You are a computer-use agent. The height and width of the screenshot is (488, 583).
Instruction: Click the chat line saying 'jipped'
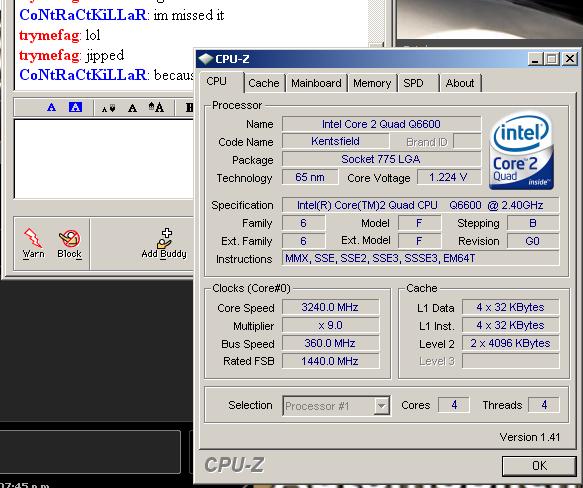click(x=104, y=55)
